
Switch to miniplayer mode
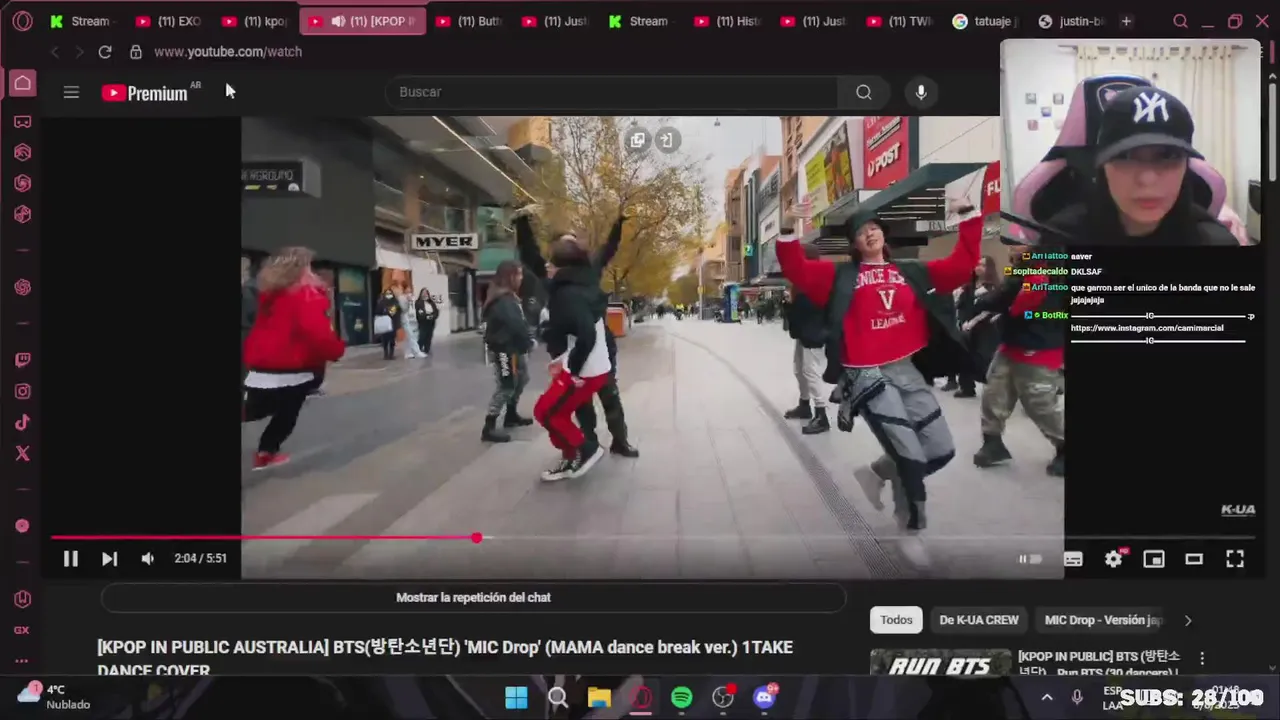click(1154, 559)
